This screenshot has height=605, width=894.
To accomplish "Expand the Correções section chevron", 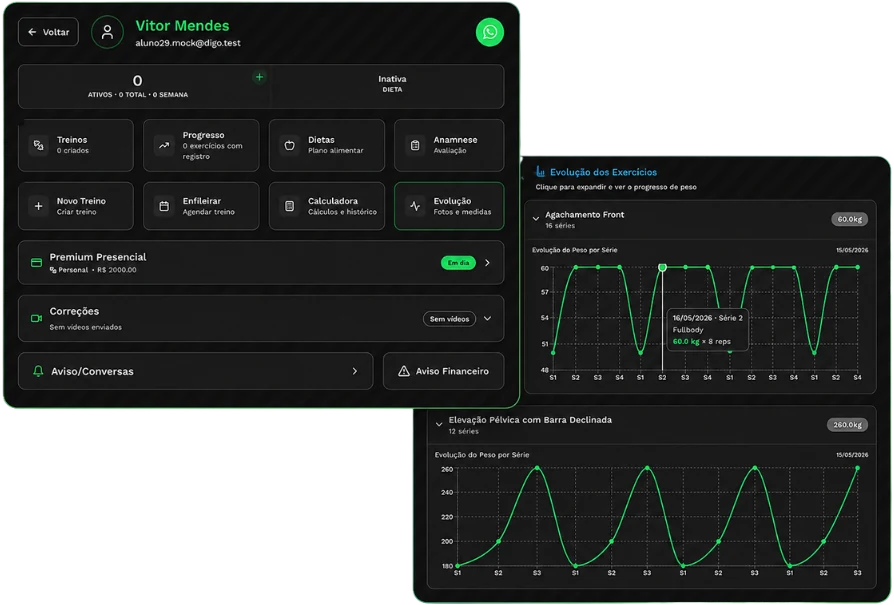I will [487, 318].
